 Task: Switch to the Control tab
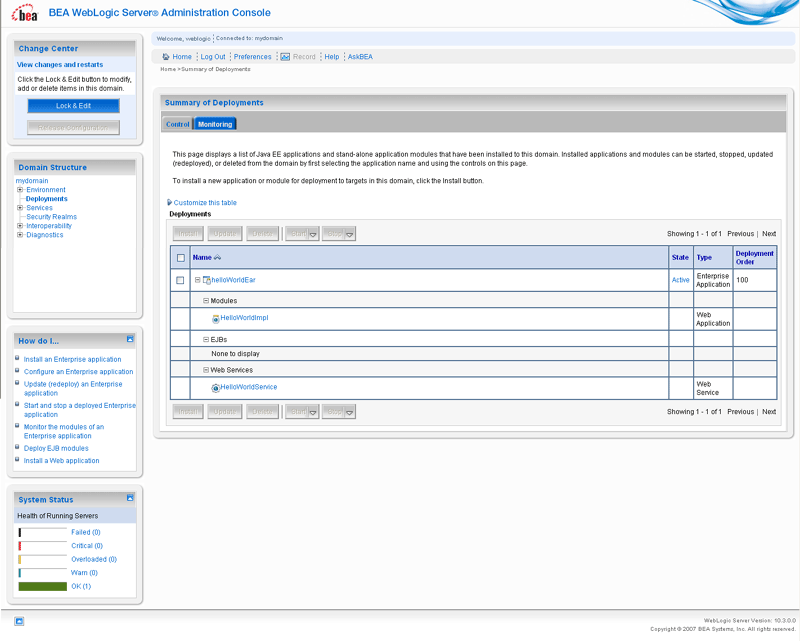[178, 124]
